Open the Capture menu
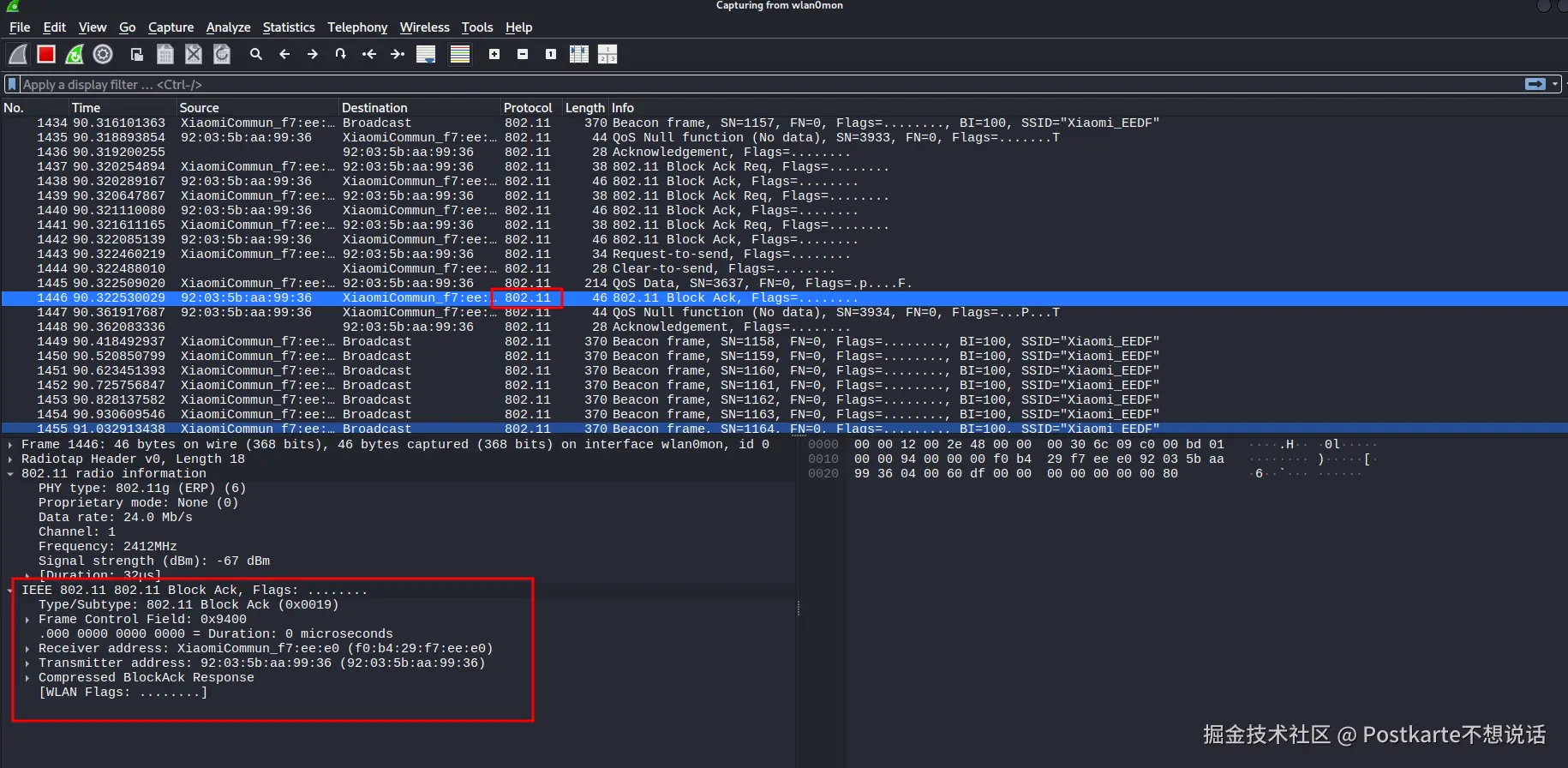The height and width of the screenshot is (768, 1568). coord(171,27)
